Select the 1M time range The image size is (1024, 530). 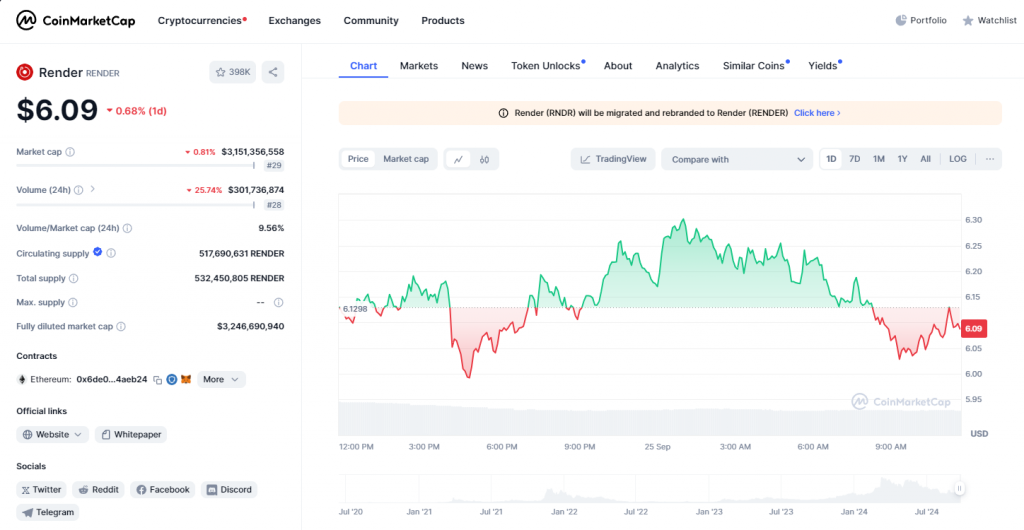click(x=878, y=159)
